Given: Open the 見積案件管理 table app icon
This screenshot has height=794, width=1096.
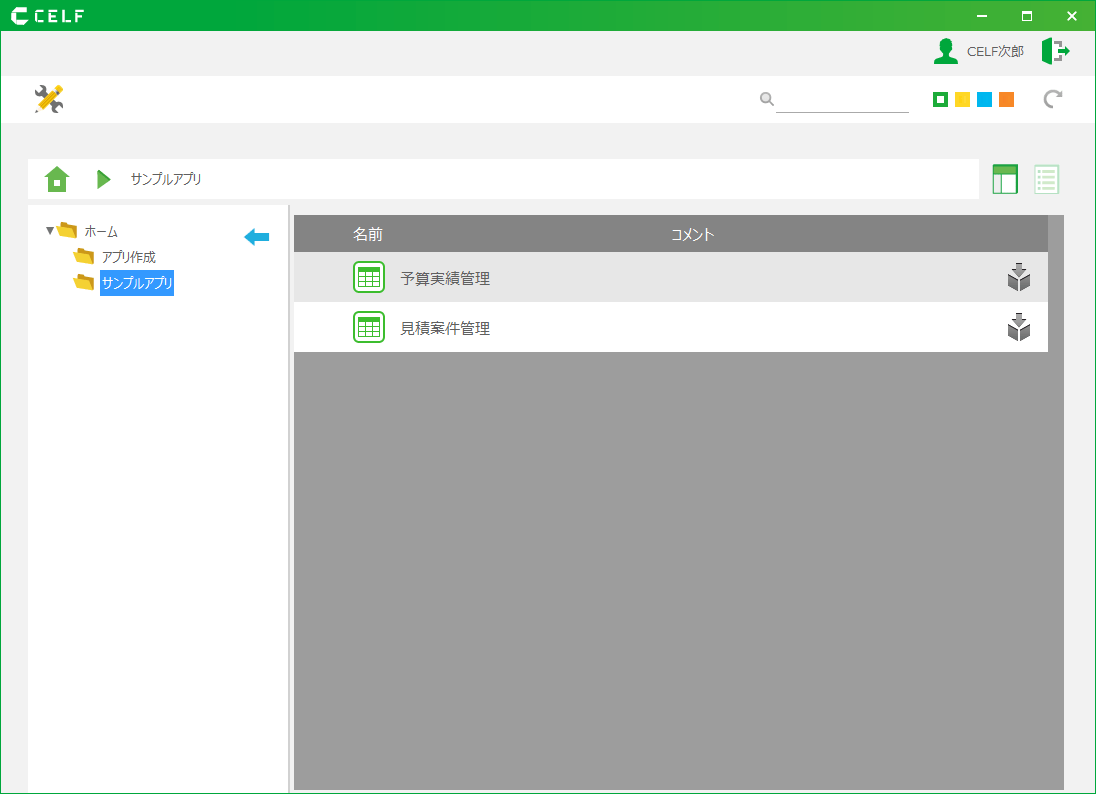Looking at the screenshot, I should pos(369,327).
